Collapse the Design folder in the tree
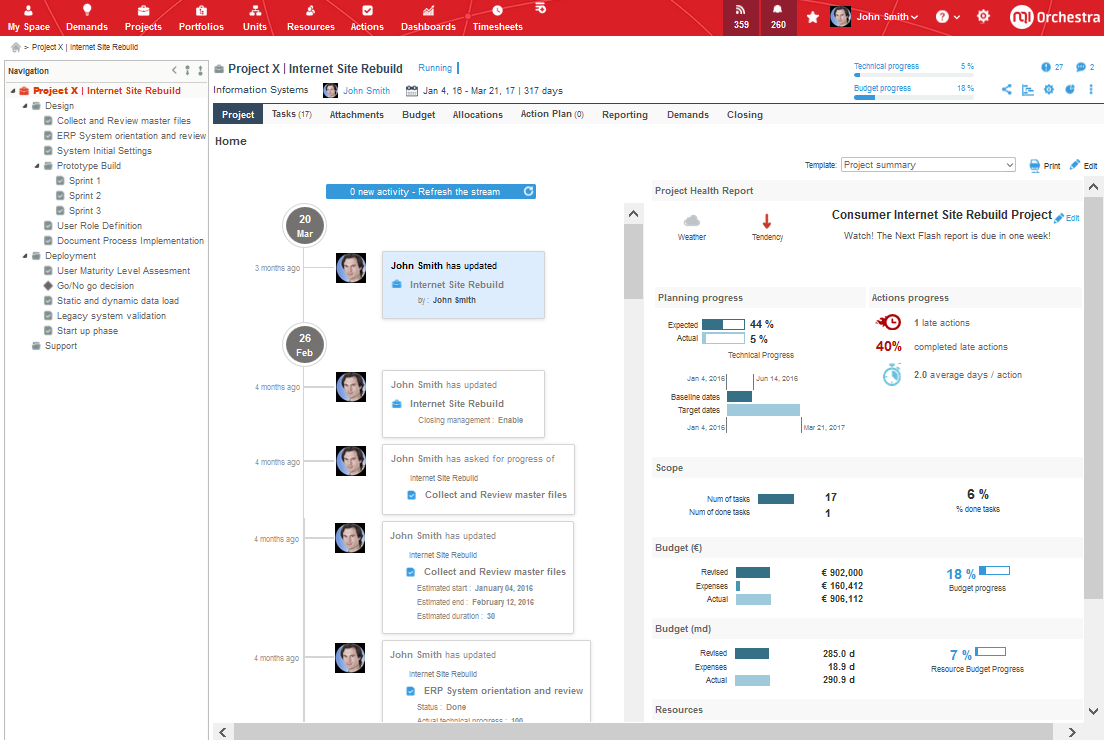 point(25,106)
